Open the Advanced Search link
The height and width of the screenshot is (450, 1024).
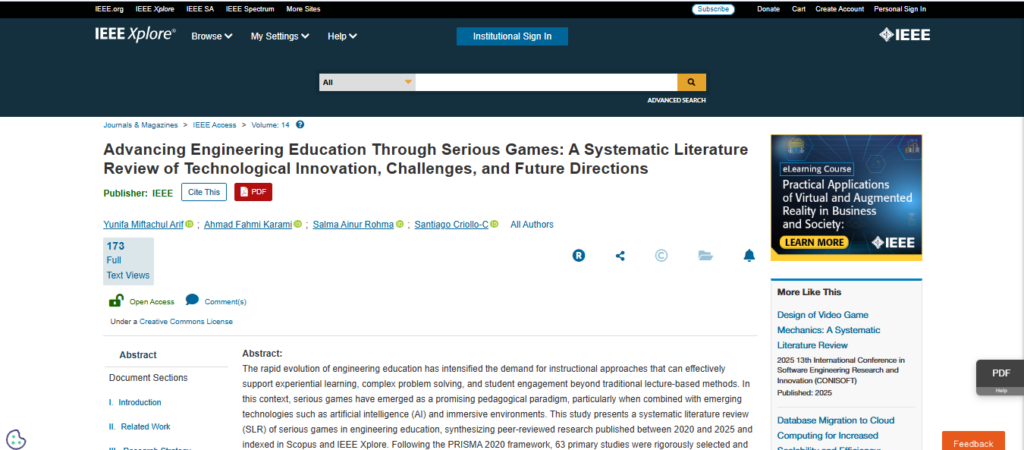pos(676,100)
